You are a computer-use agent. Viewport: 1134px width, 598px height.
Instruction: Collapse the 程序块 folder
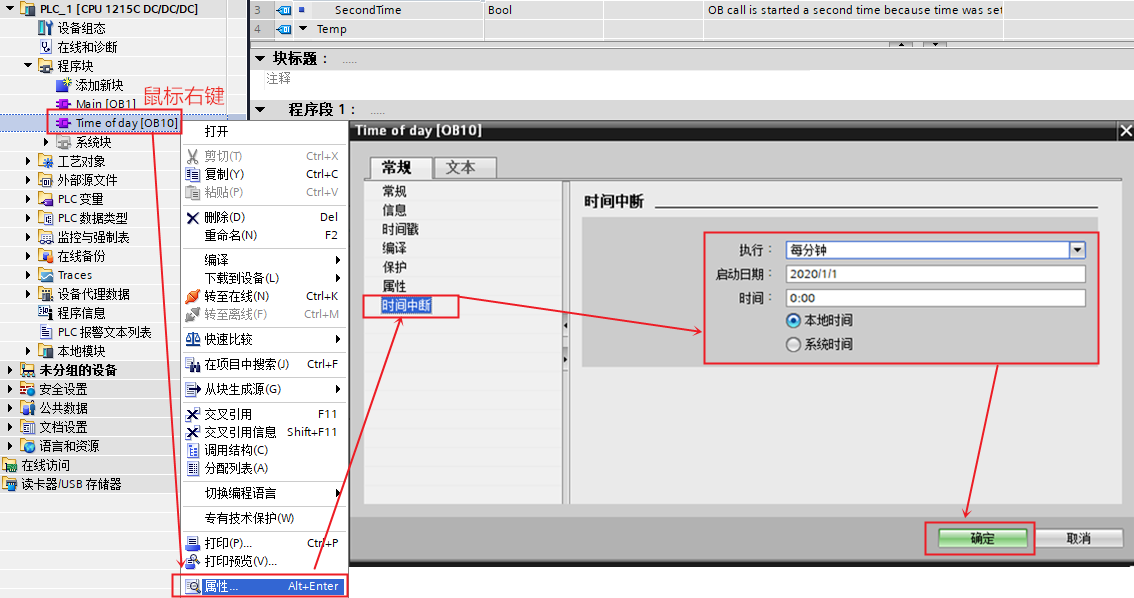pos(28,66)
